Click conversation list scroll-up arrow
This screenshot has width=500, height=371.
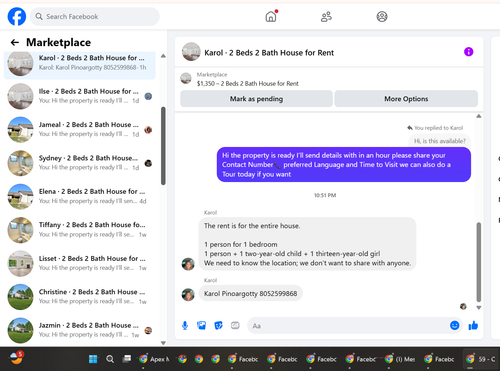[x=163, y=56]
